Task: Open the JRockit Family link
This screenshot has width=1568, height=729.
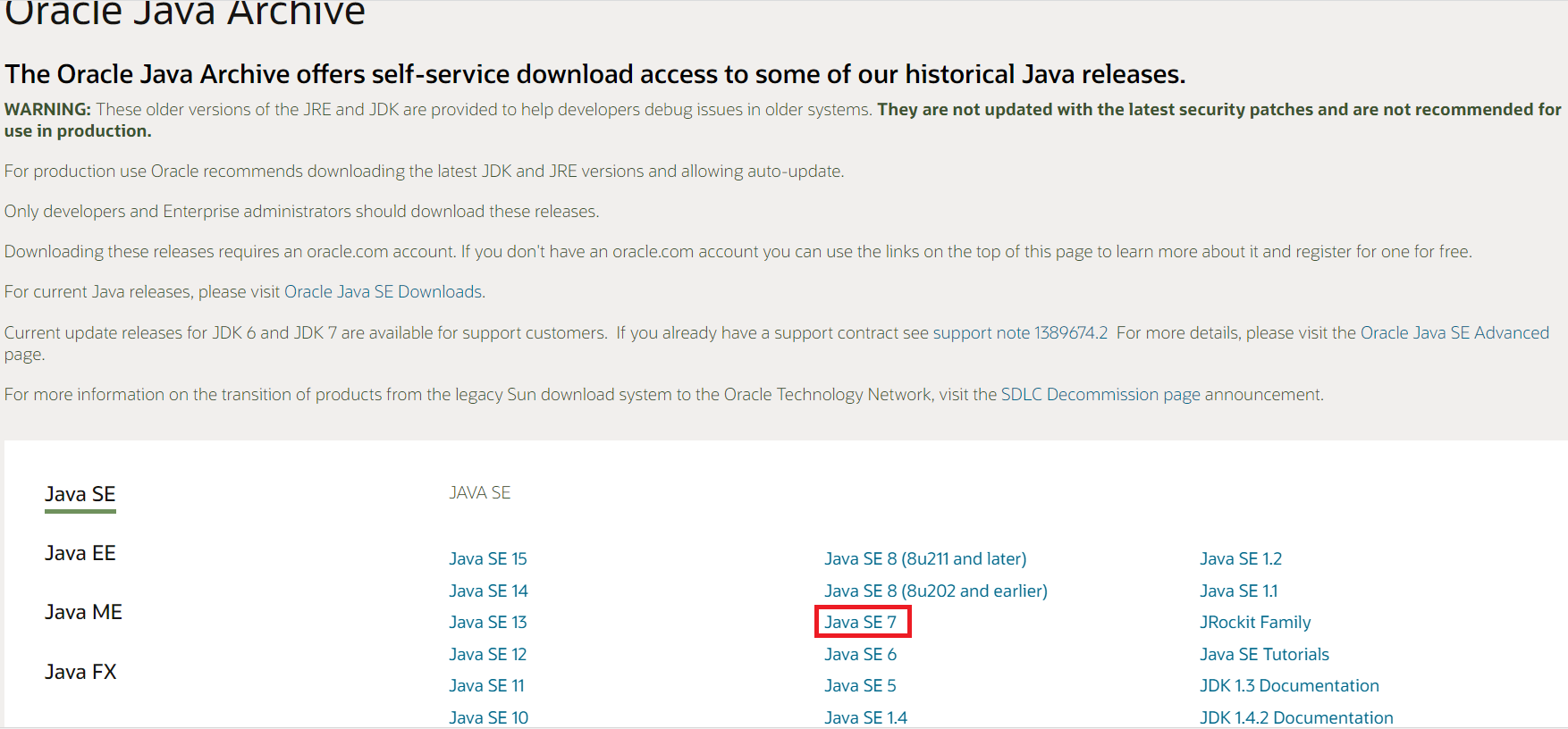Action: click(1255, 622)
